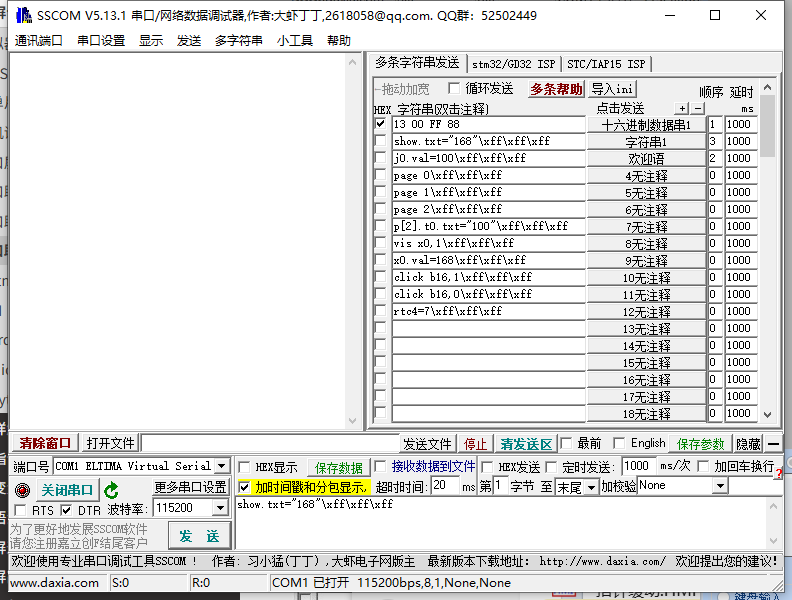The image size is (792, 600).
Task: Click the multi-string list vertical scrollbar thumb
Action: (x=767, y=126)
